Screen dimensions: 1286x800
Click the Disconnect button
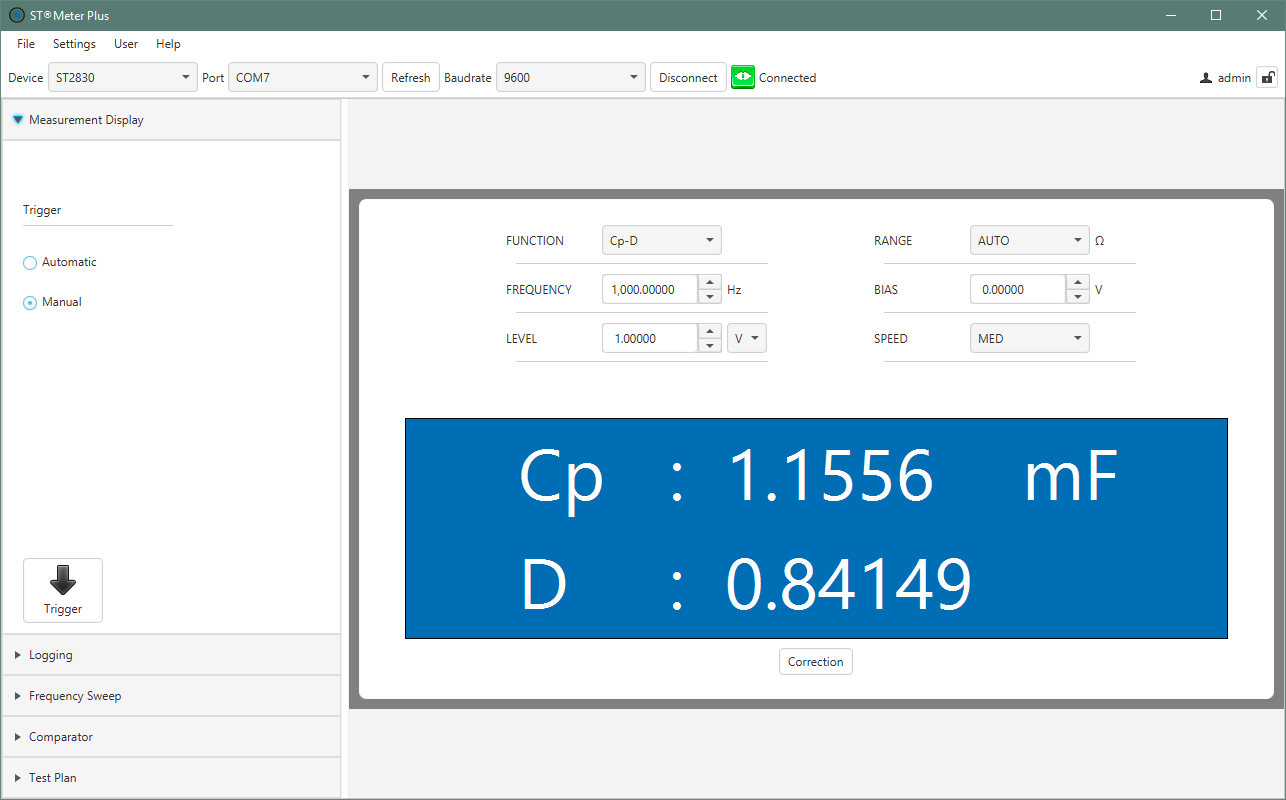pyautogui.click(x=688, y=77)
